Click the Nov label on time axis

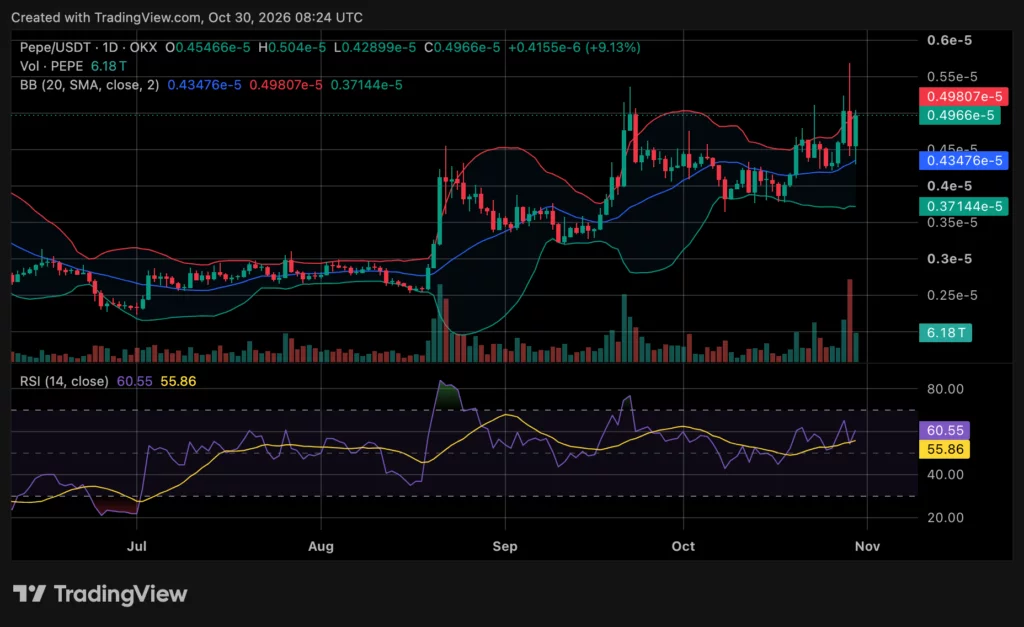[x=867, y=546]
